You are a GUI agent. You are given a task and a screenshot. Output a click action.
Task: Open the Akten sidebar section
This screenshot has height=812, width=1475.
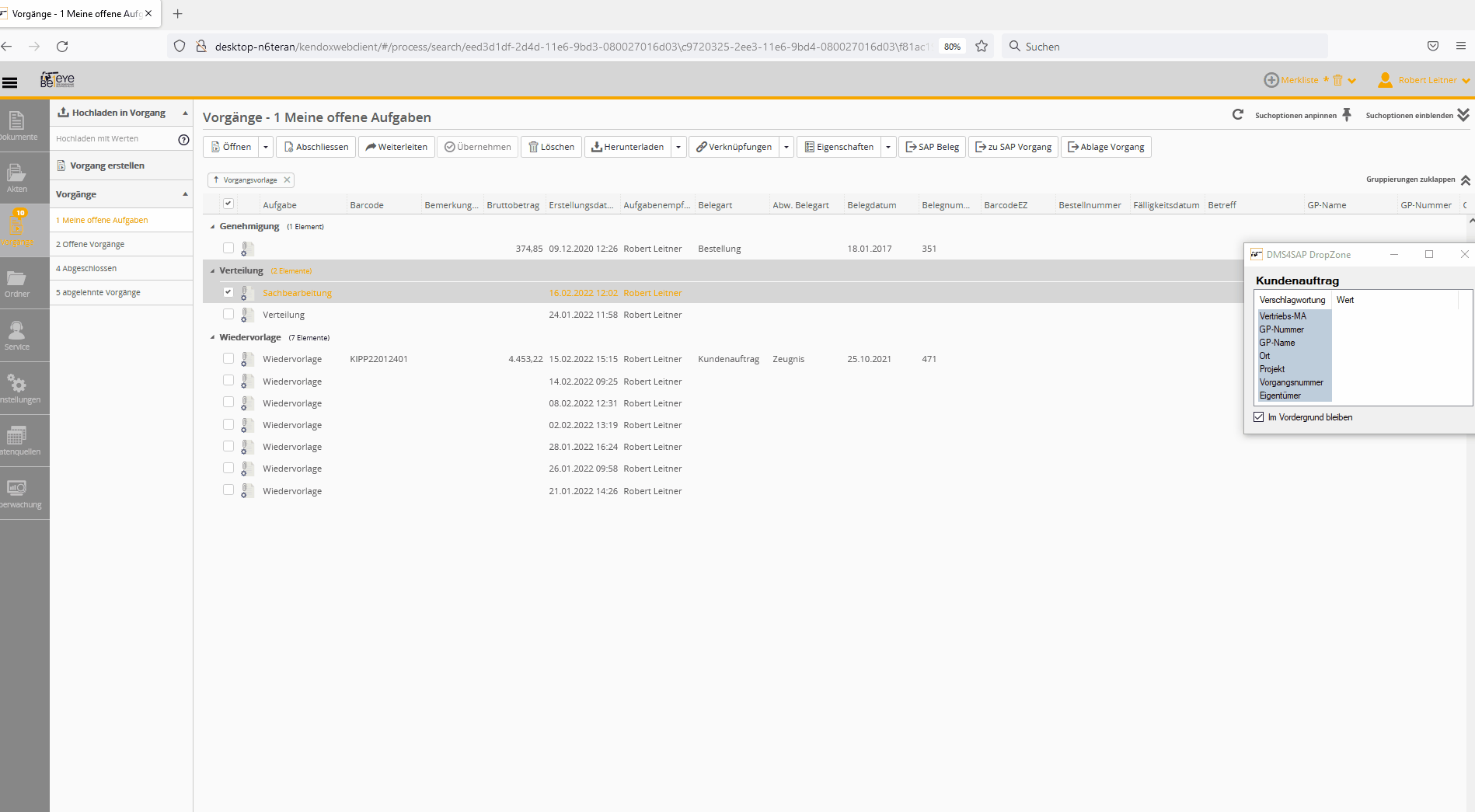coord(17,178)
